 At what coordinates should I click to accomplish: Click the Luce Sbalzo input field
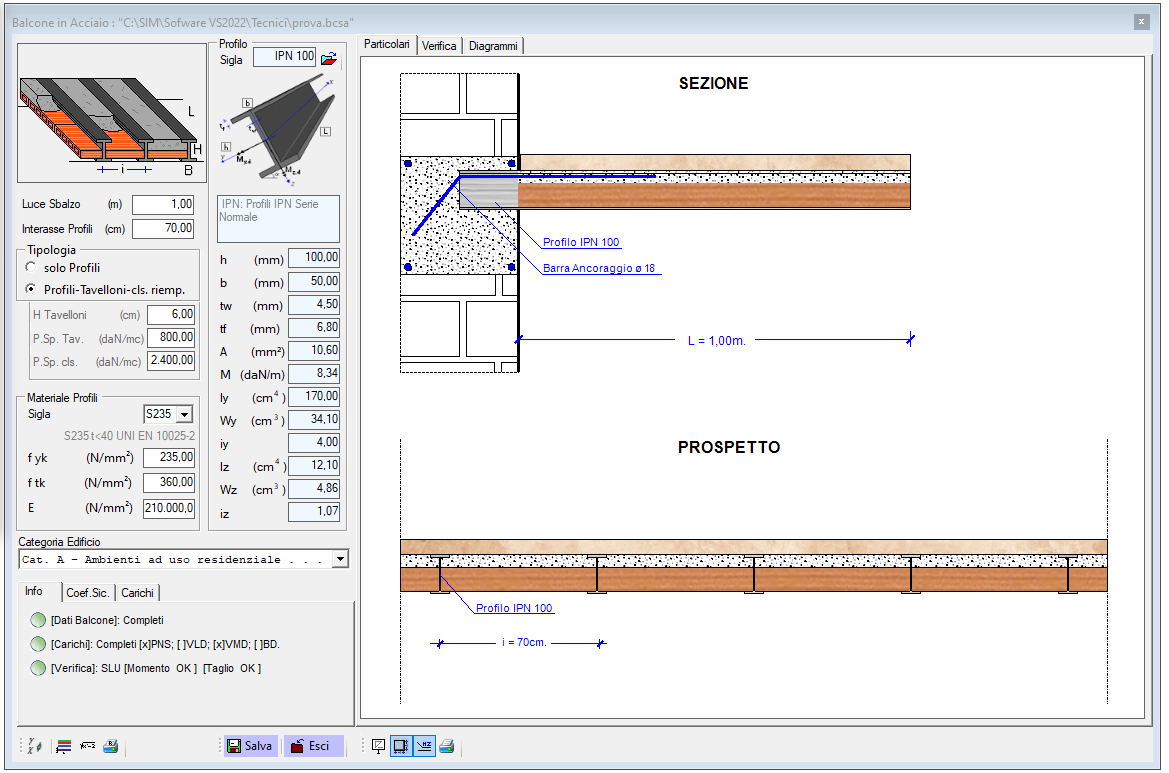[163, 204]
